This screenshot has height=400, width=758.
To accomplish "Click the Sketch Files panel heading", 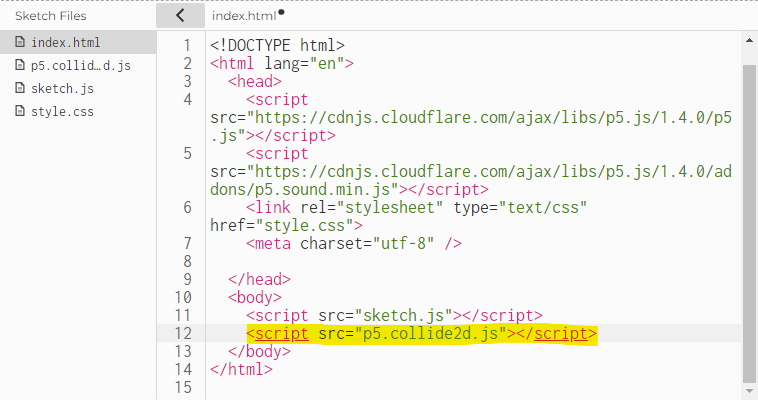I will (51, 16).
